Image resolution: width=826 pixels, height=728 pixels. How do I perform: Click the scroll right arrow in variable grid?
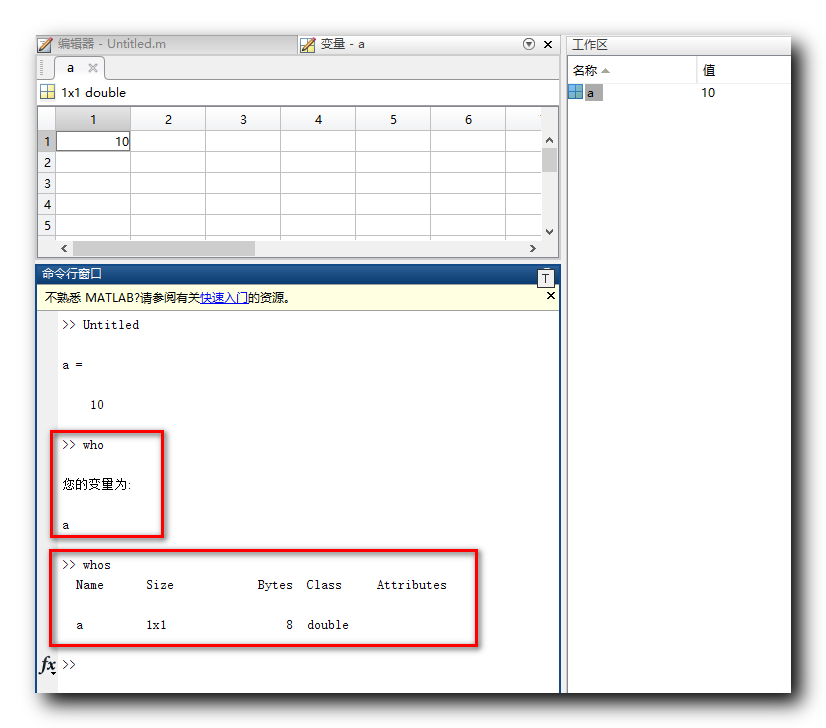(533, 248)
